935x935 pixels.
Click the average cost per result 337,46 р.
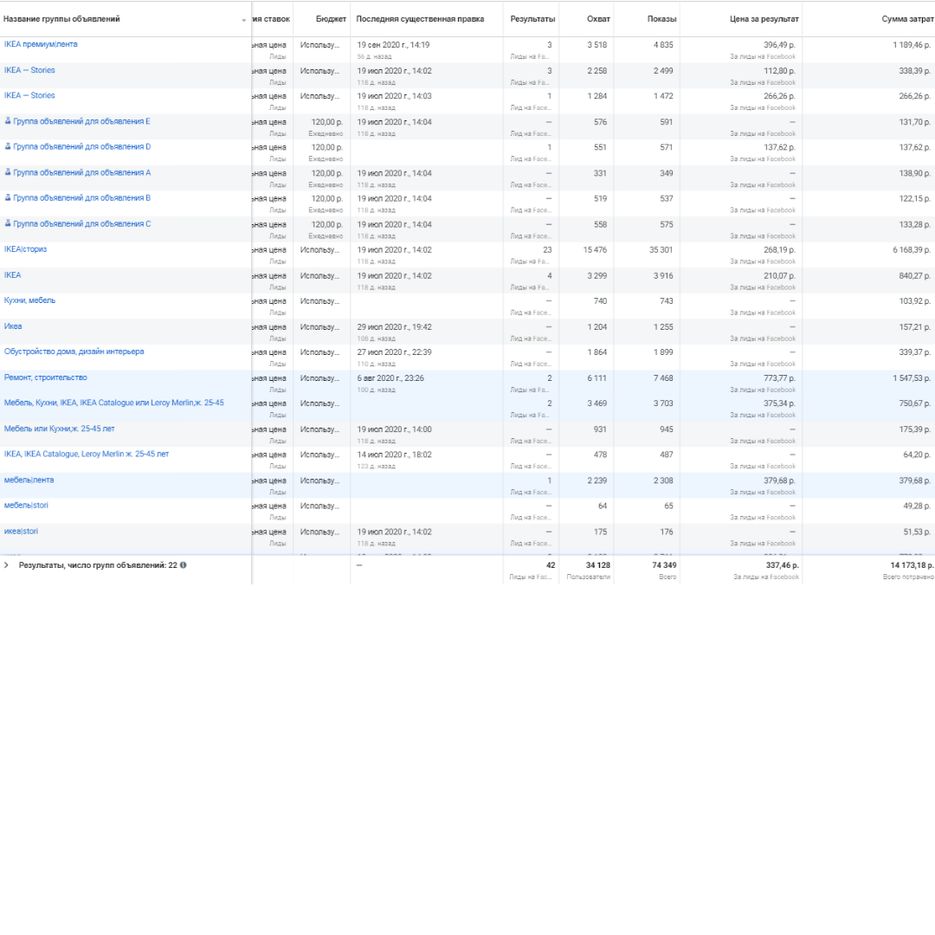point(782,565)
